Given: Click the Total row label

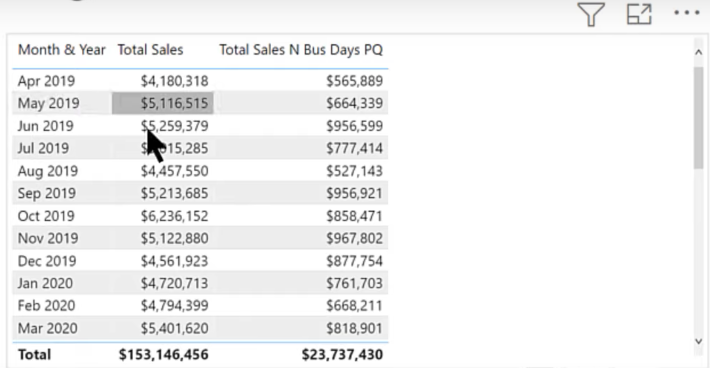Looking at the screenshot, I should click(34, 354).
